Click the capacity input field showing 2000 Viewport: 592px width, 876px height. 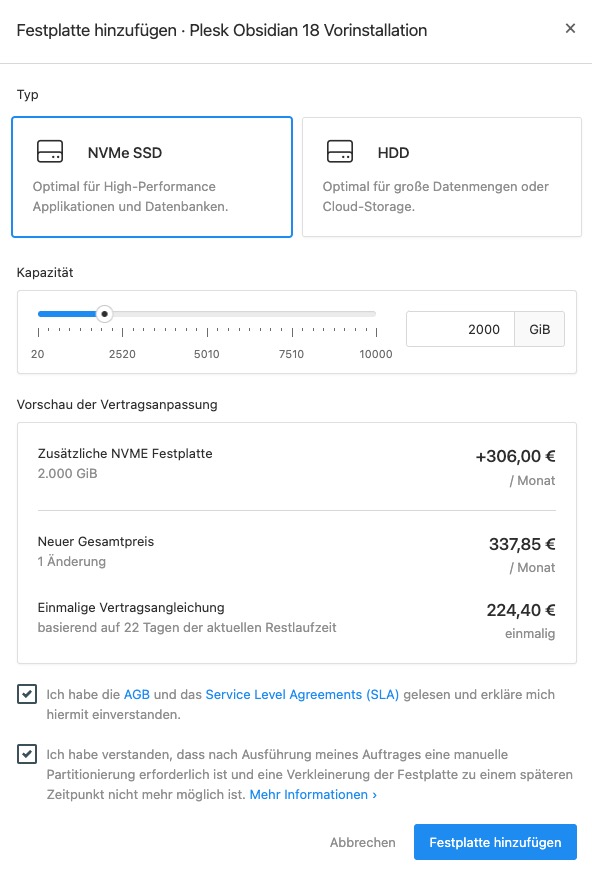460,329
